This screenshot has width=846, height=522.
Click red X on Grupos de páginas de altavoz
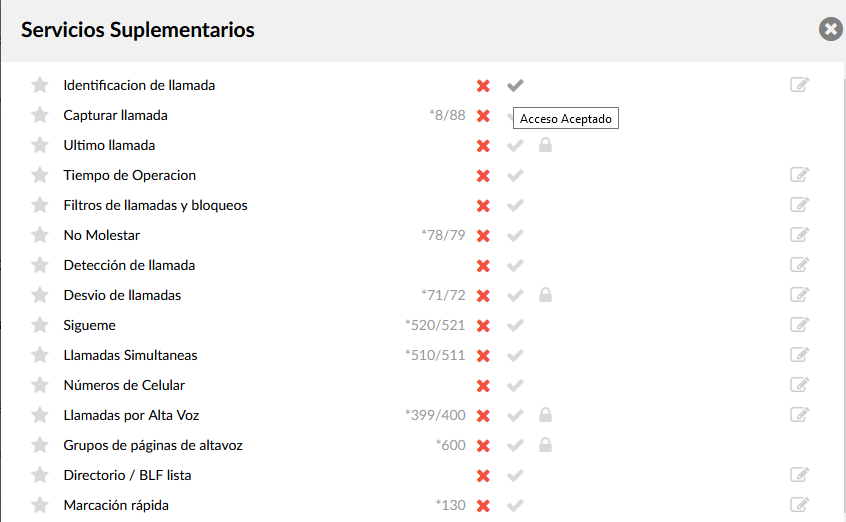483,445
